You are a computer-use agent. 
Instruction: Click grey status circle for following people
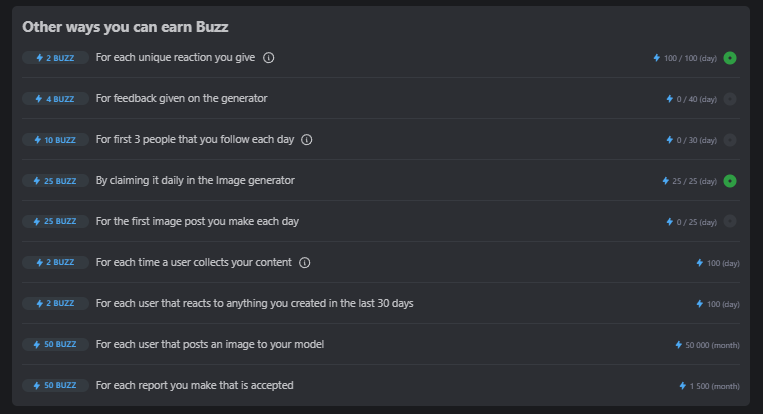pyautogui.click(x=730, y=140)
